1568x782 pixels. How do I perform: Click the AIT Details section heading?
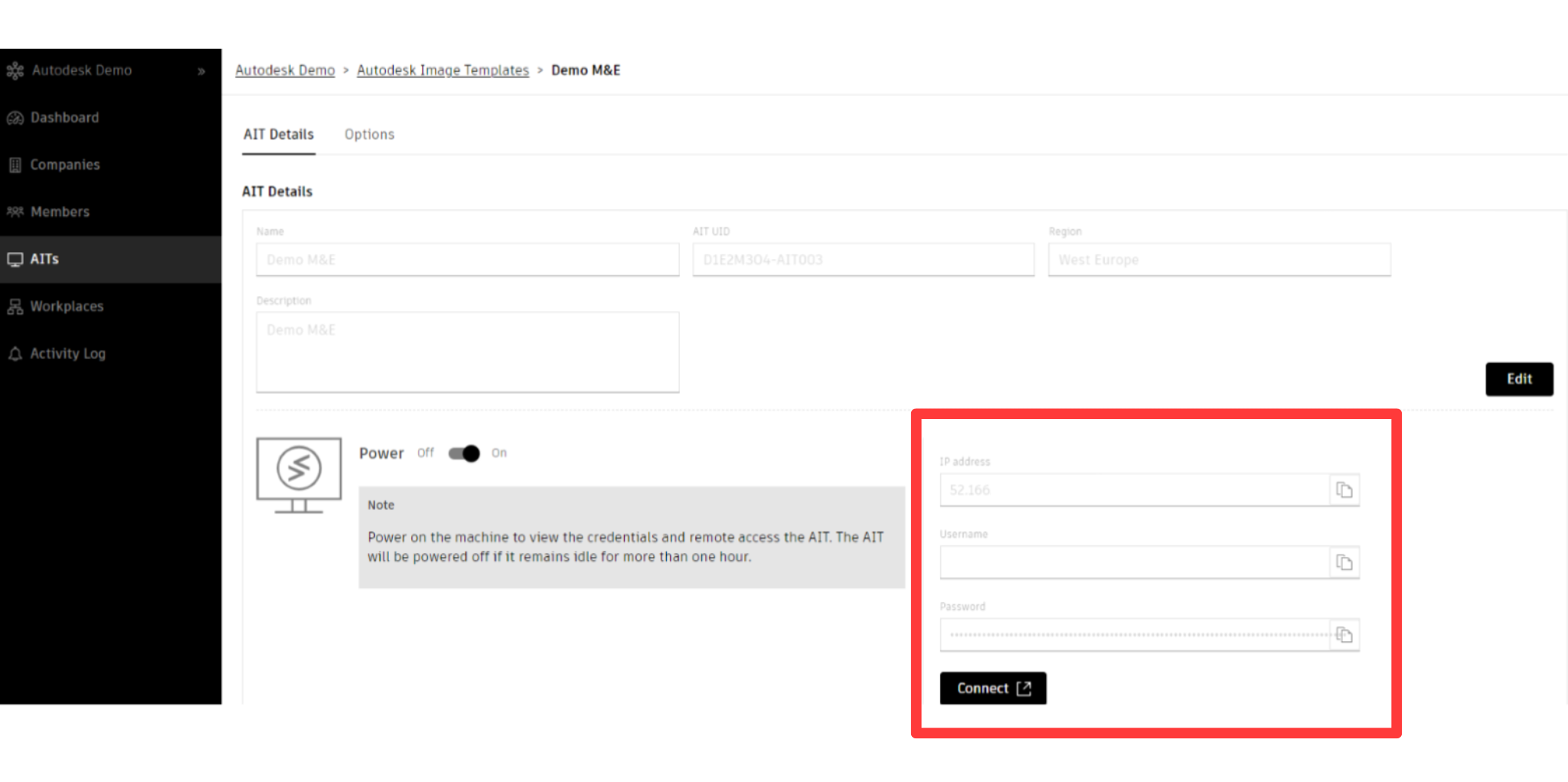pos(277,191)
